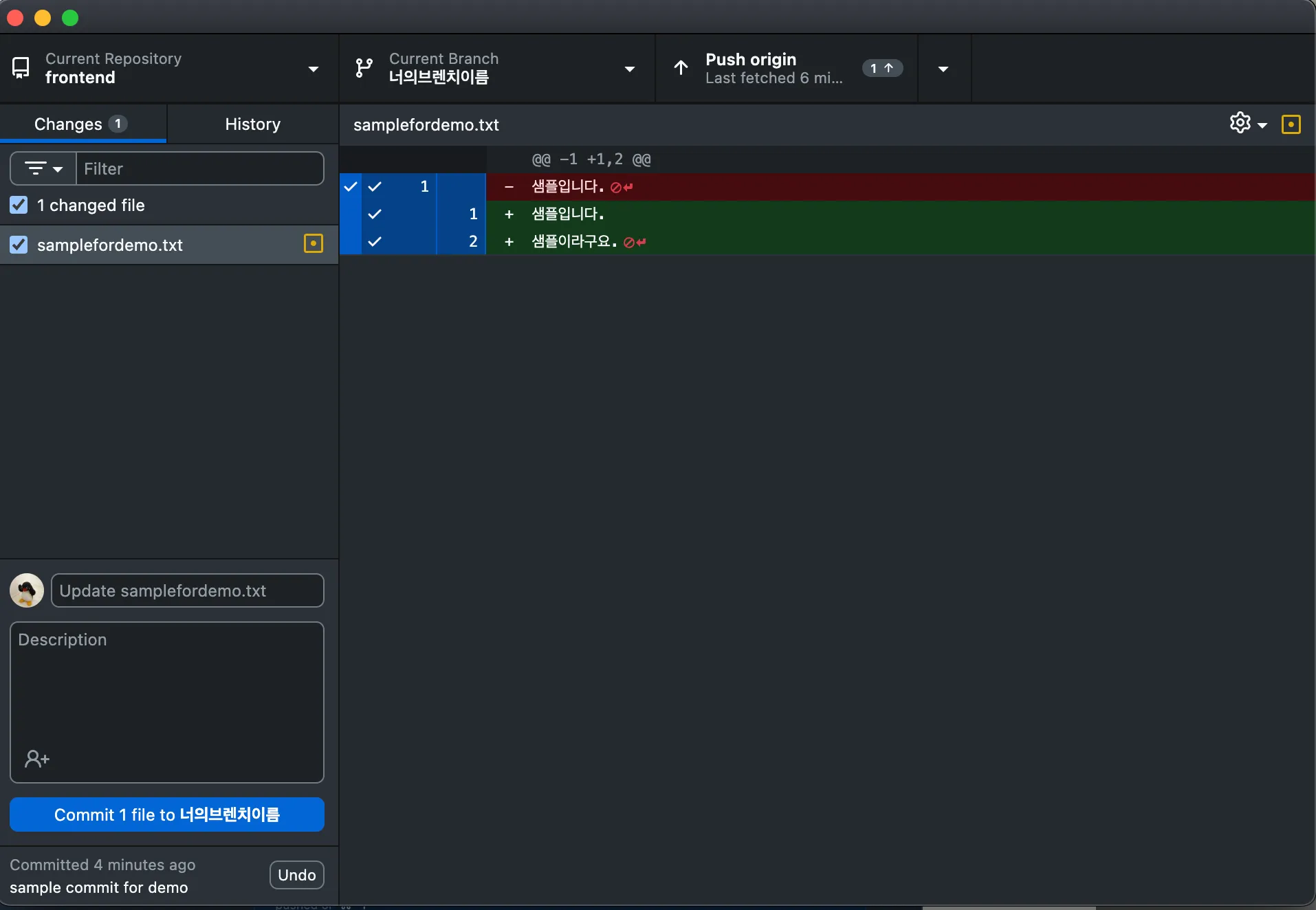The image size is (1316, 910).
Task: Switch to the History tab
Action: click(253, 124)
